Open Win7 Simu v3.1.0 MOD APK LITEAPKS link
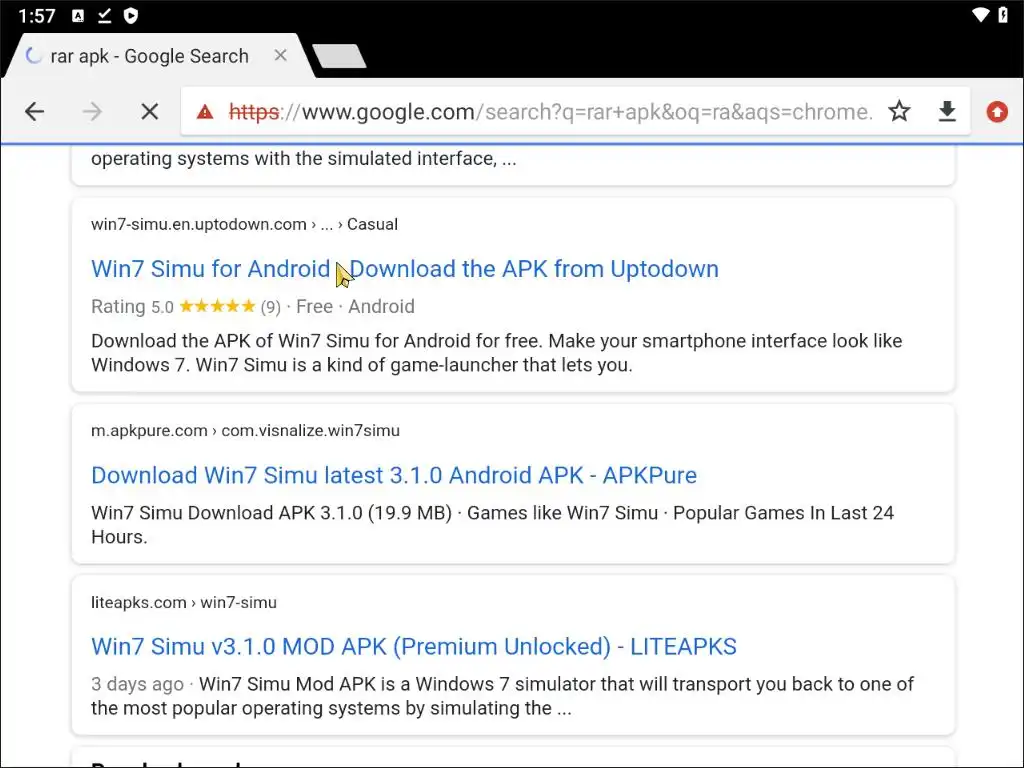The width and height of the screenshot is (1024, 768). point(413,646)
